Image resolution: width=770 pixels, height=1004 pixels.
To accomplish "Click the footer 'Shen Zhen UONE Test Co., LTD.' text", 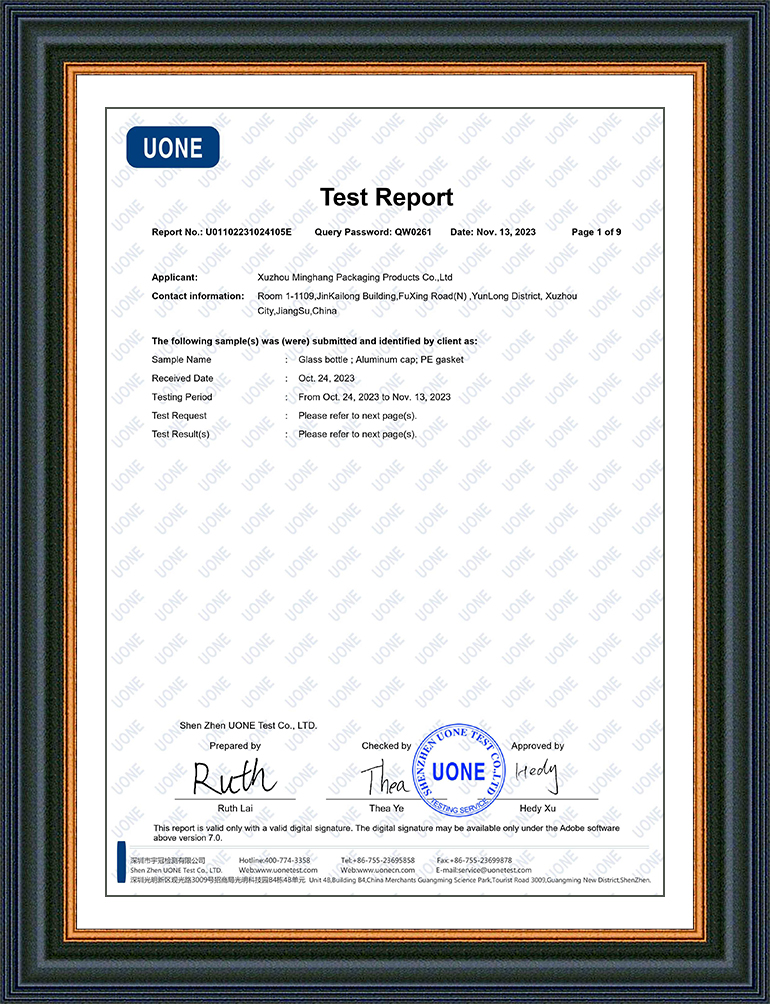I will (x=176, y=870).
